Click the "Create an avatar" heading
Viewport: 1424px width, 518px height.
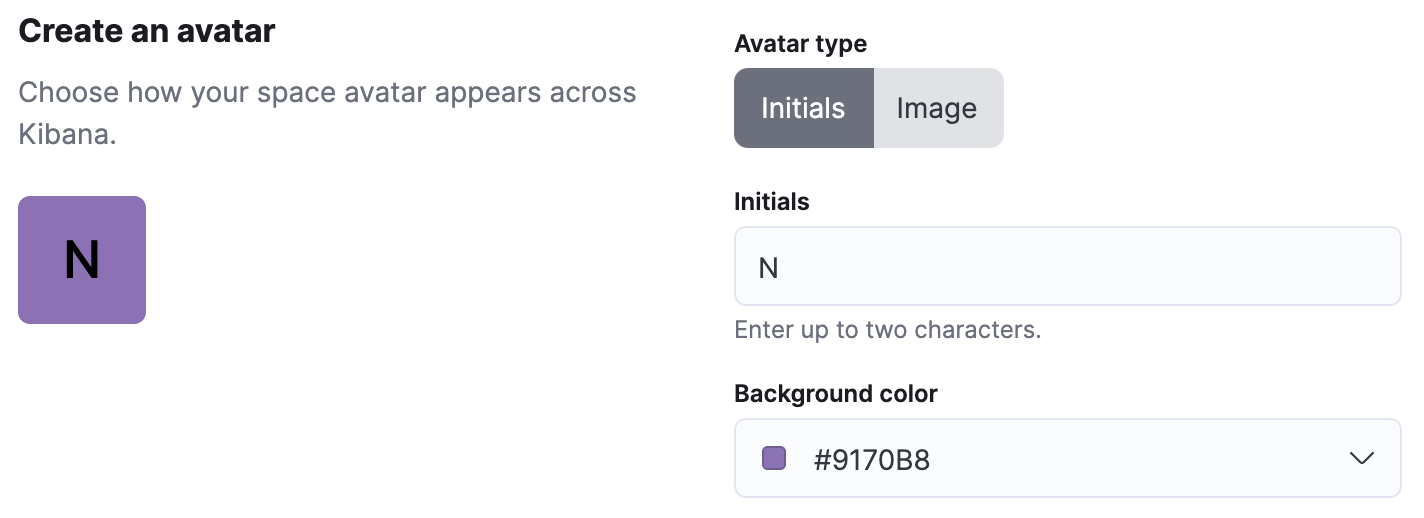coord(147,31)
